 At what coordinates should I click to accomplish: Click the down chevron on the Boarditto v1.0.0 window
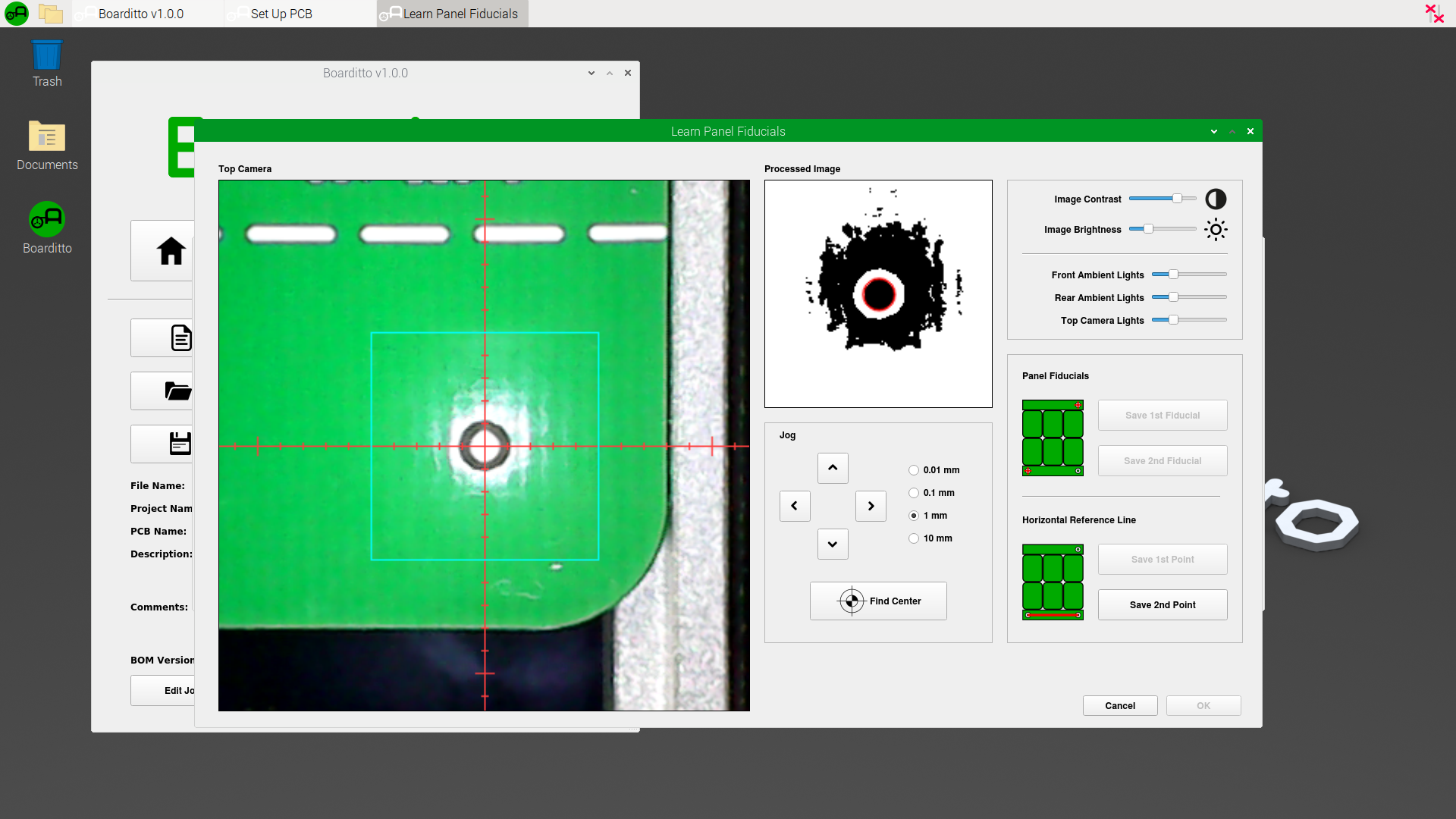[x=591, y=74]
